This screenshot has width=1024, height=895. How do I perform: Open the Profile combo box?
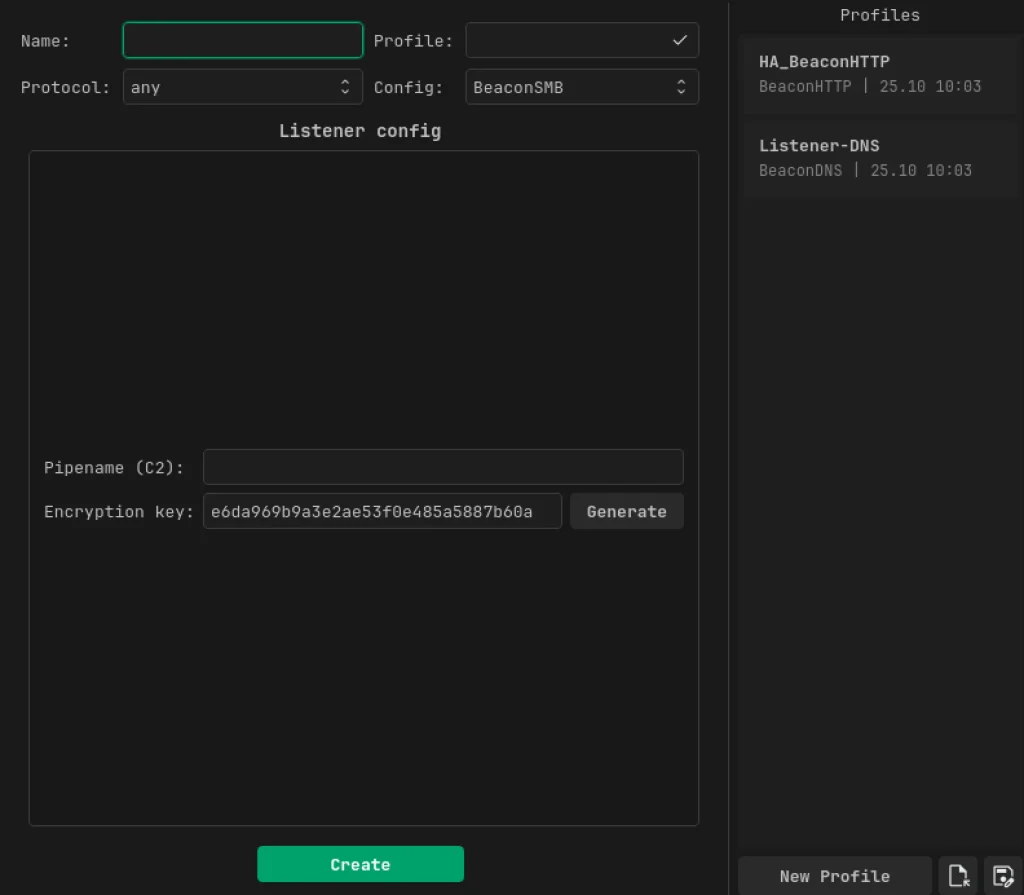click(581, 41)
